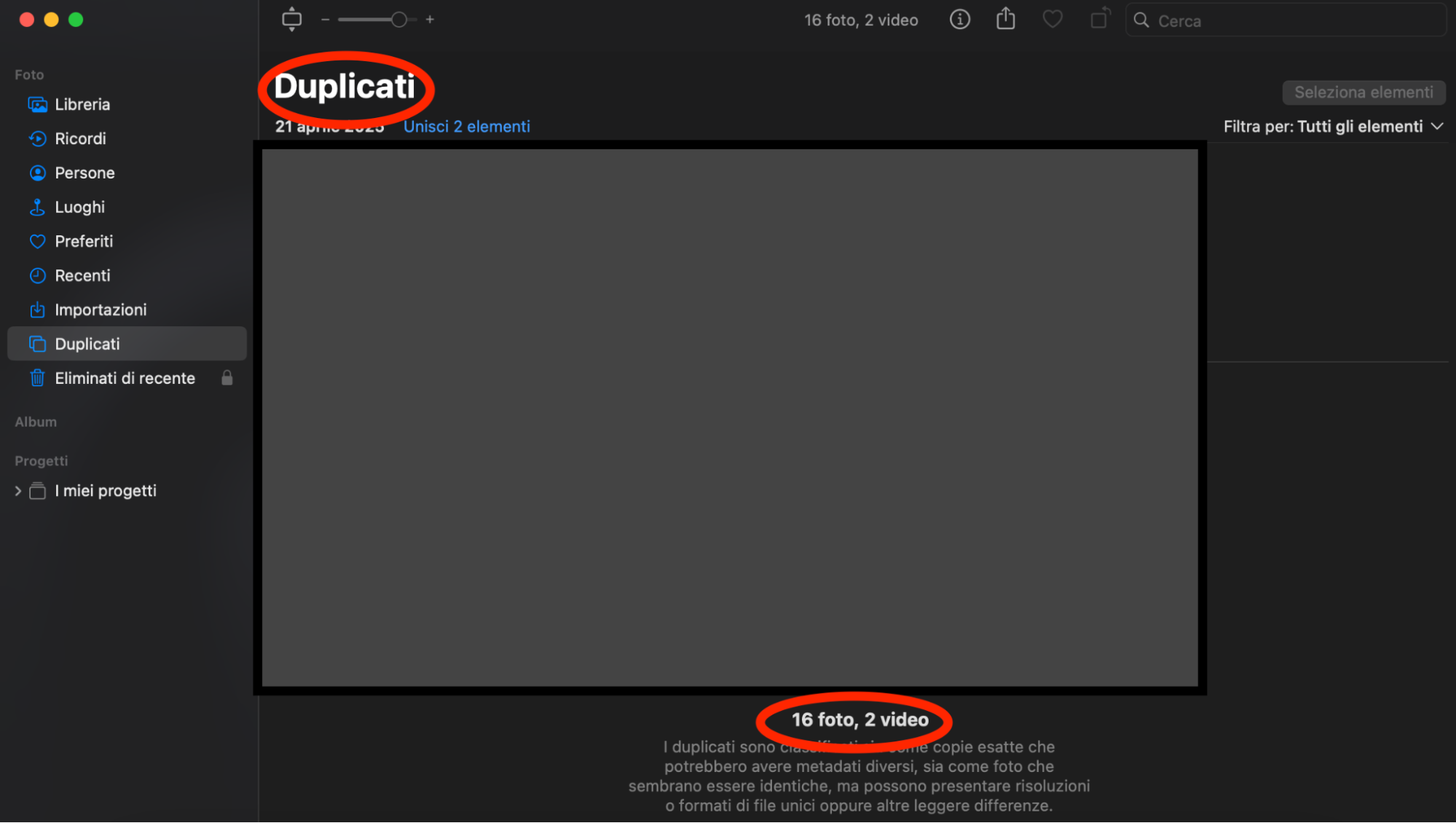Mark the selected item as favorite
The width and height of the screenshot is (1456, 823).
pyautogui.click(x=1052, y=19)
